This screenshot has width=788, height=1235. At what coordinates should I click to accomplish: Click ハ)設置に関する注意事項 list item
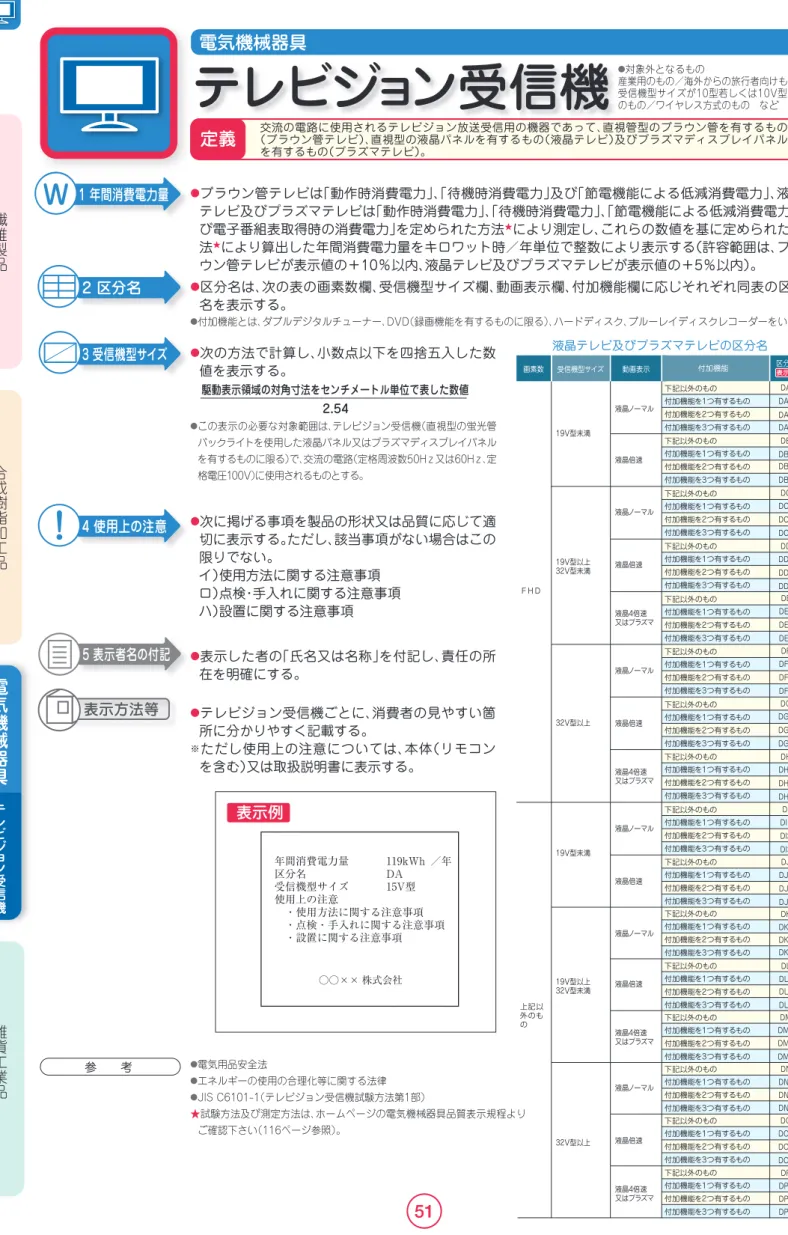pos(277,610)
